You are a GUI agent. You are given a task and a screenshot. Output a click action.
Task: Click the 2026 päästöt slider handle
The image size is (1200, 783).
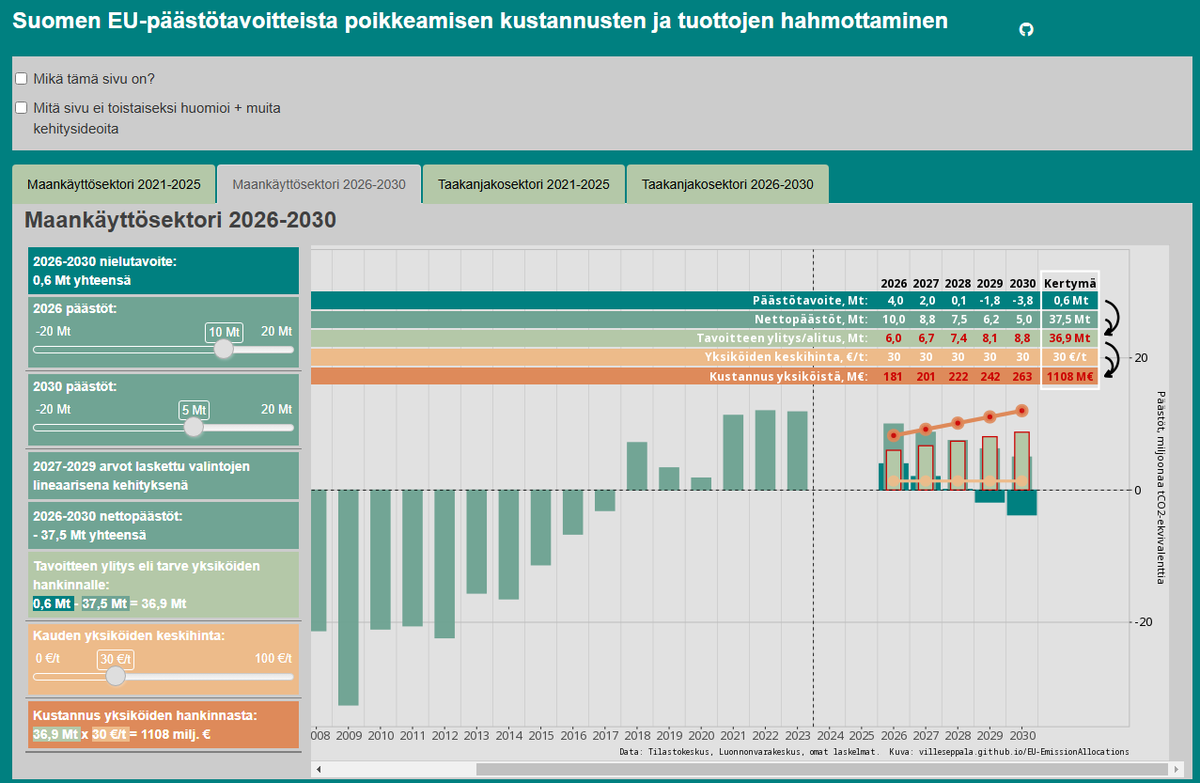click(224, 350)
